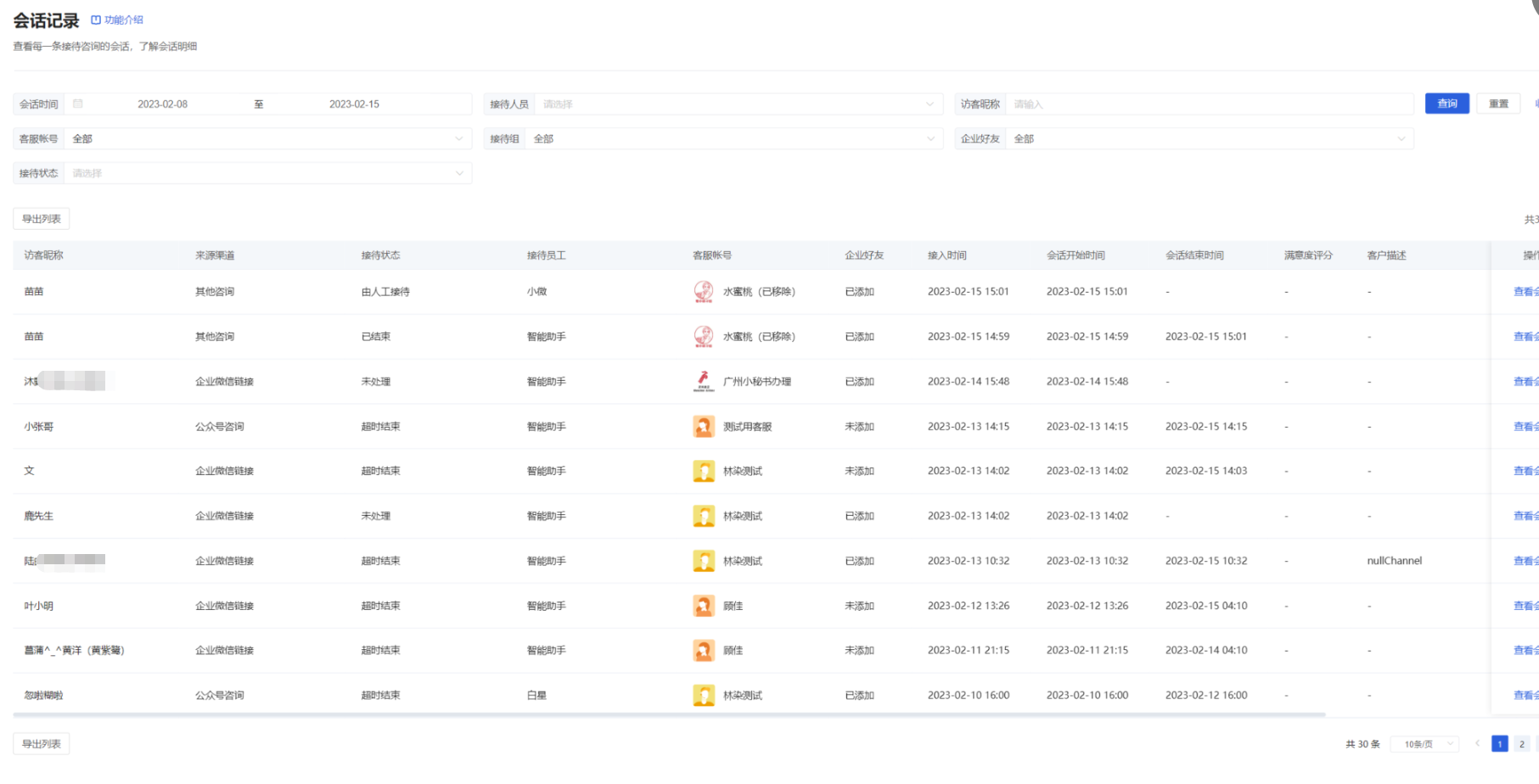Click 顾佳 avatar in the 叶小明 row
This screenshot has width=1539, height=784.
pos(704,606)
